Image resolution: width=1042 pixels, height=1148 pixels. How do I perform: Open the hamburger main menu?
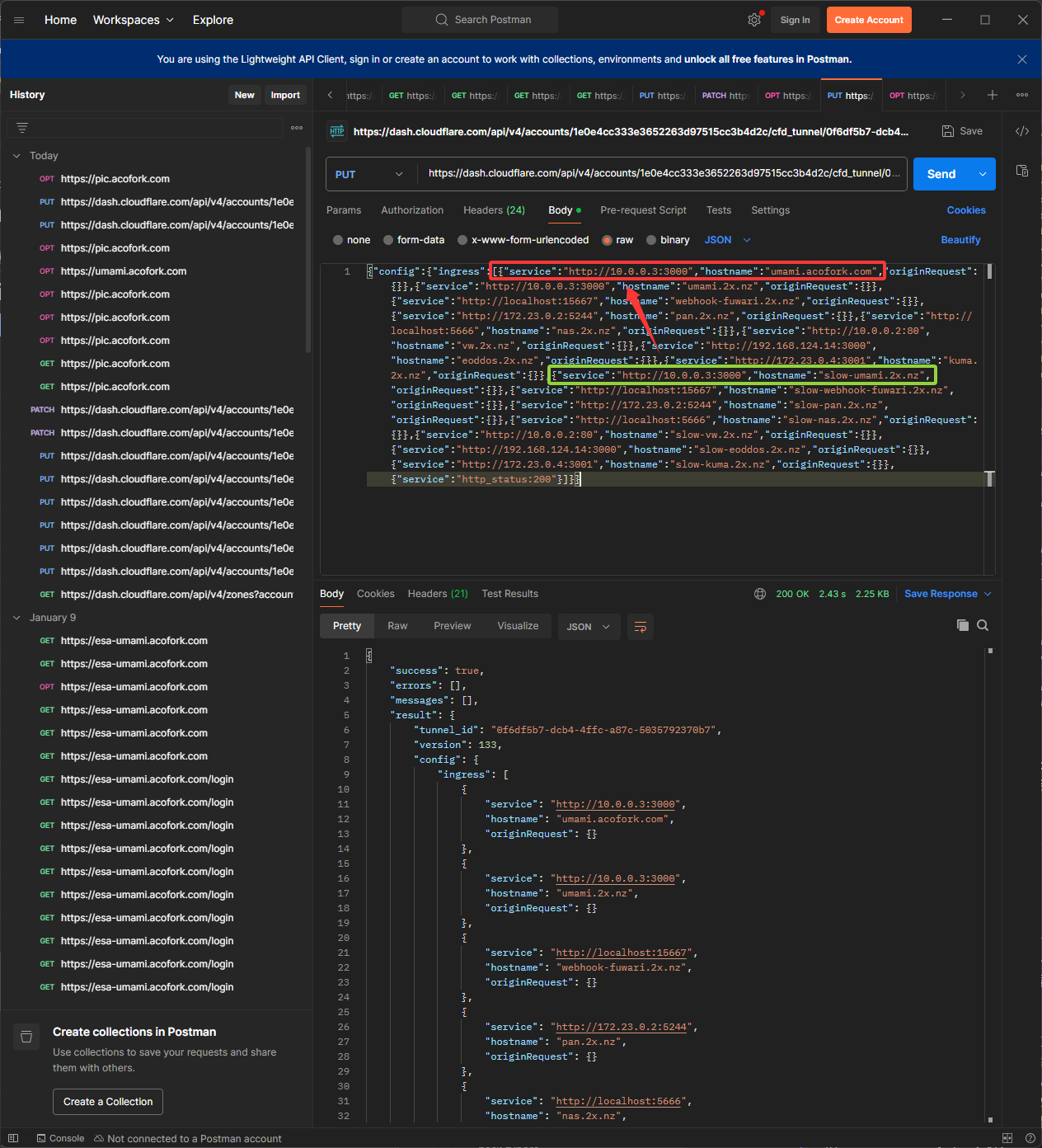coord(19,20)
